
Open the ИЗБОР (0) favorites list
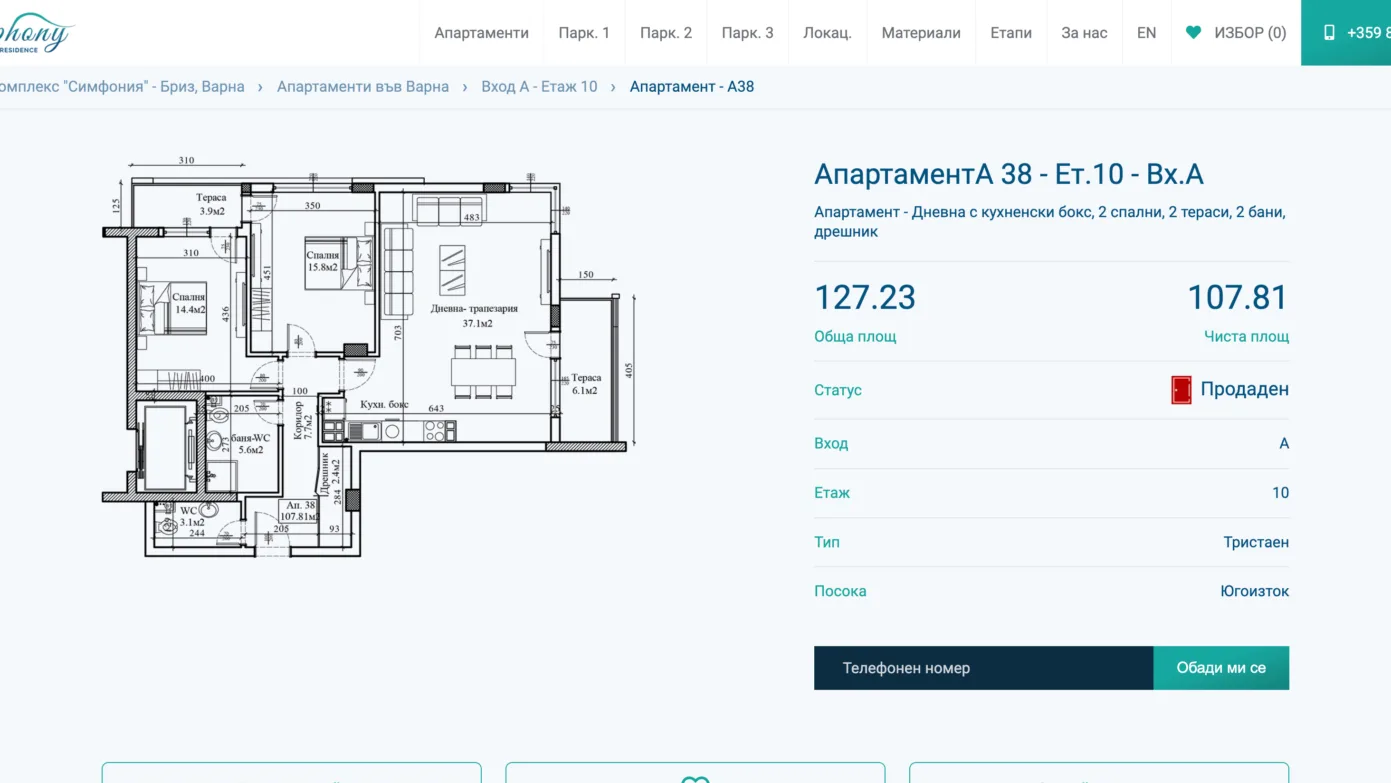pos(1249,33)
